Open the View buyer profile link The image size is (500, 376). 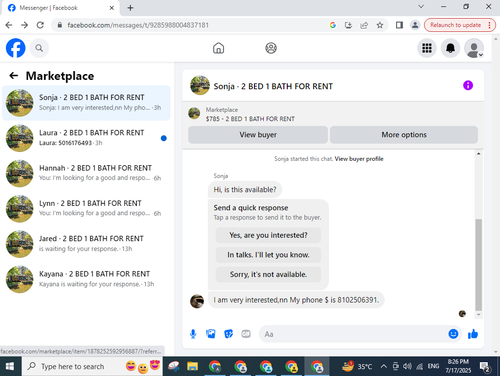[359, 159]
